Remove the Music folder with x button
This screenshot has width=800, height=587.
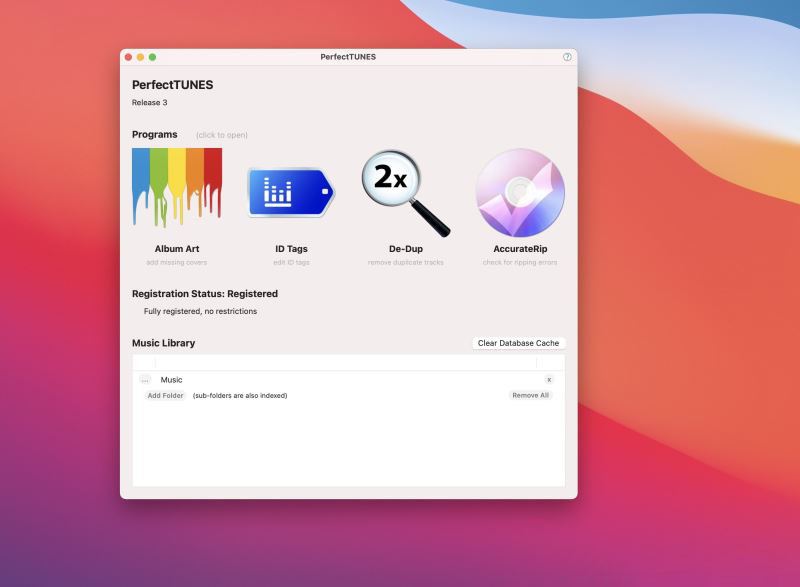click(x=549, y=380)
